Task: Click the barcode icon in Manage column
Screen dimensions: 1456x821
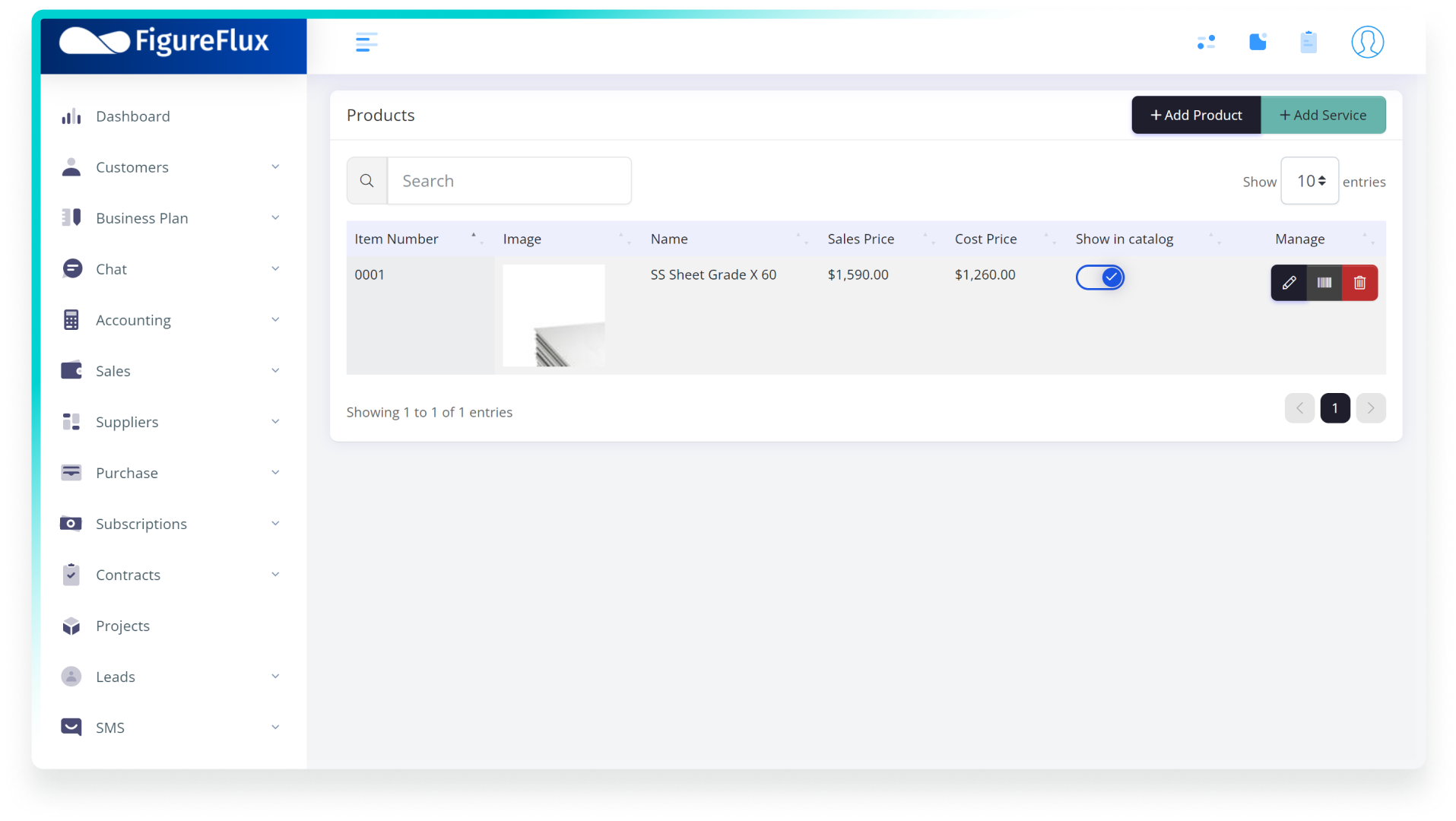Action: (1324, 283)
